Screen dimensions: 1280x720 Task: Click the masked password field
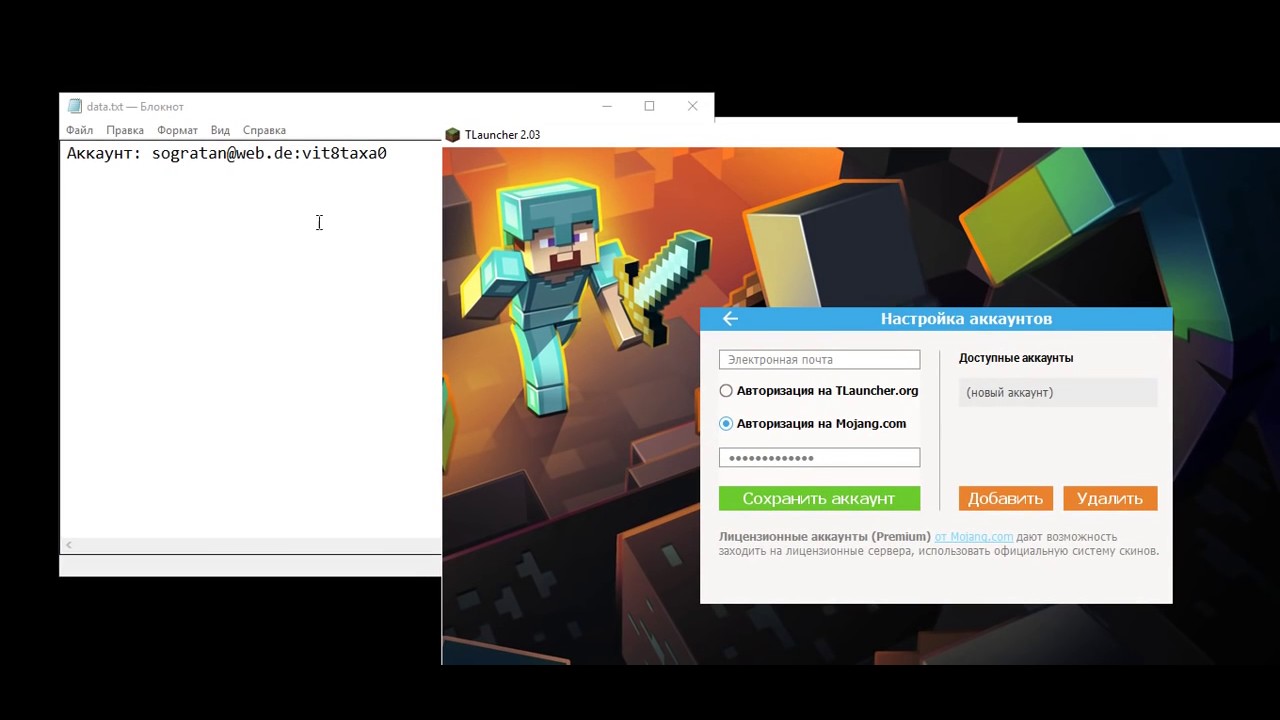[819, 457]
